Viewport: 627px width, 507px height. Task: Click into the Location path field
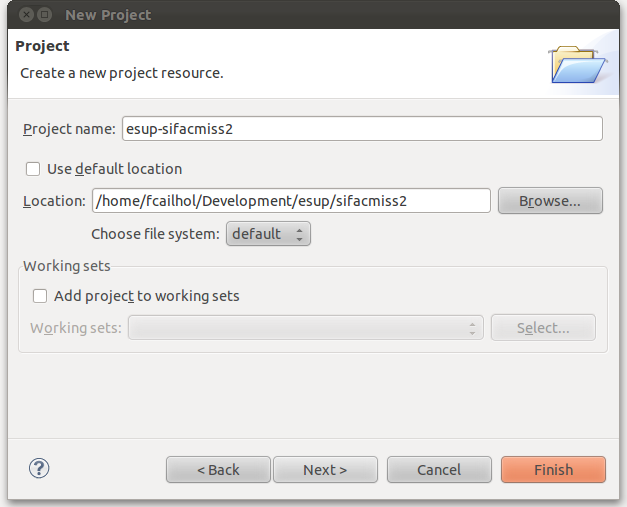point(291,201)
